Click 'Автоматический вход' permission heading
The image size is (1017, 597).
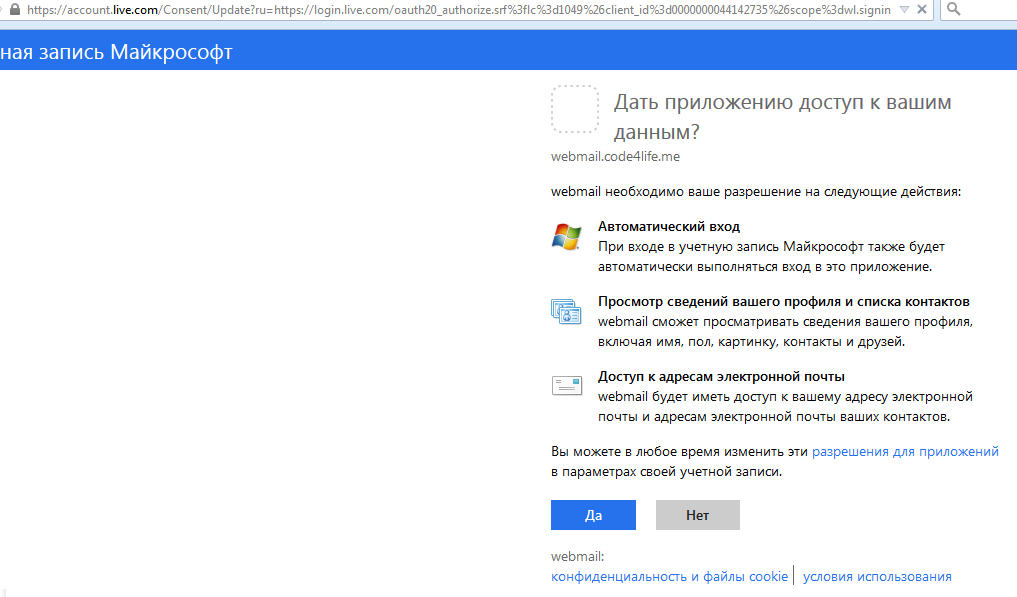(669, 226)
